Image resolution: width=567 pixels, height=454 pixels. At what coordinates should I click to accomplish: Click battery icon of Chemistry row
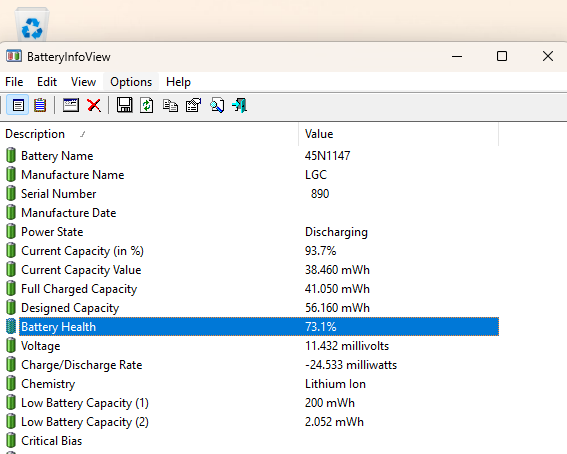tap(11, 384)
